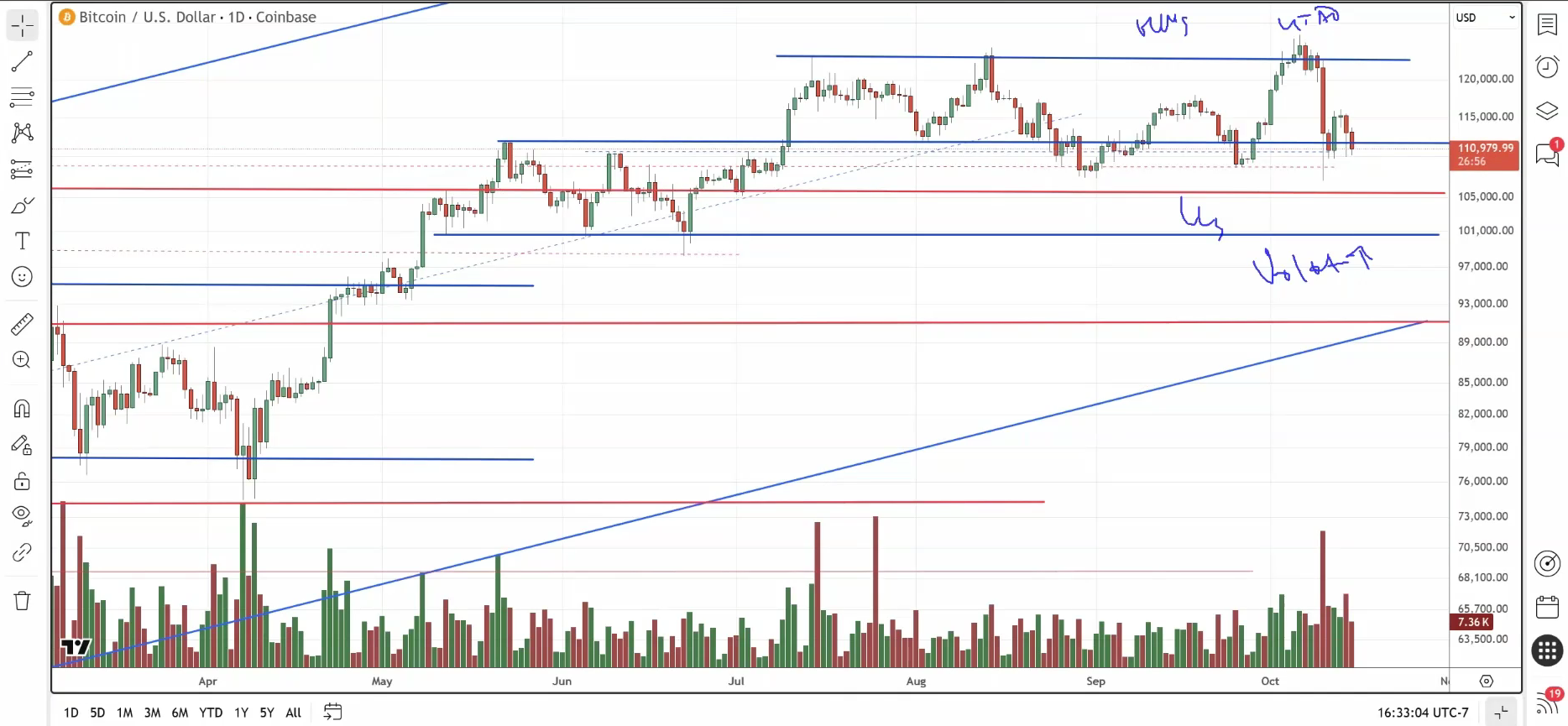
Task: Hide all drawings with eye icon
Action: [22, 515]
